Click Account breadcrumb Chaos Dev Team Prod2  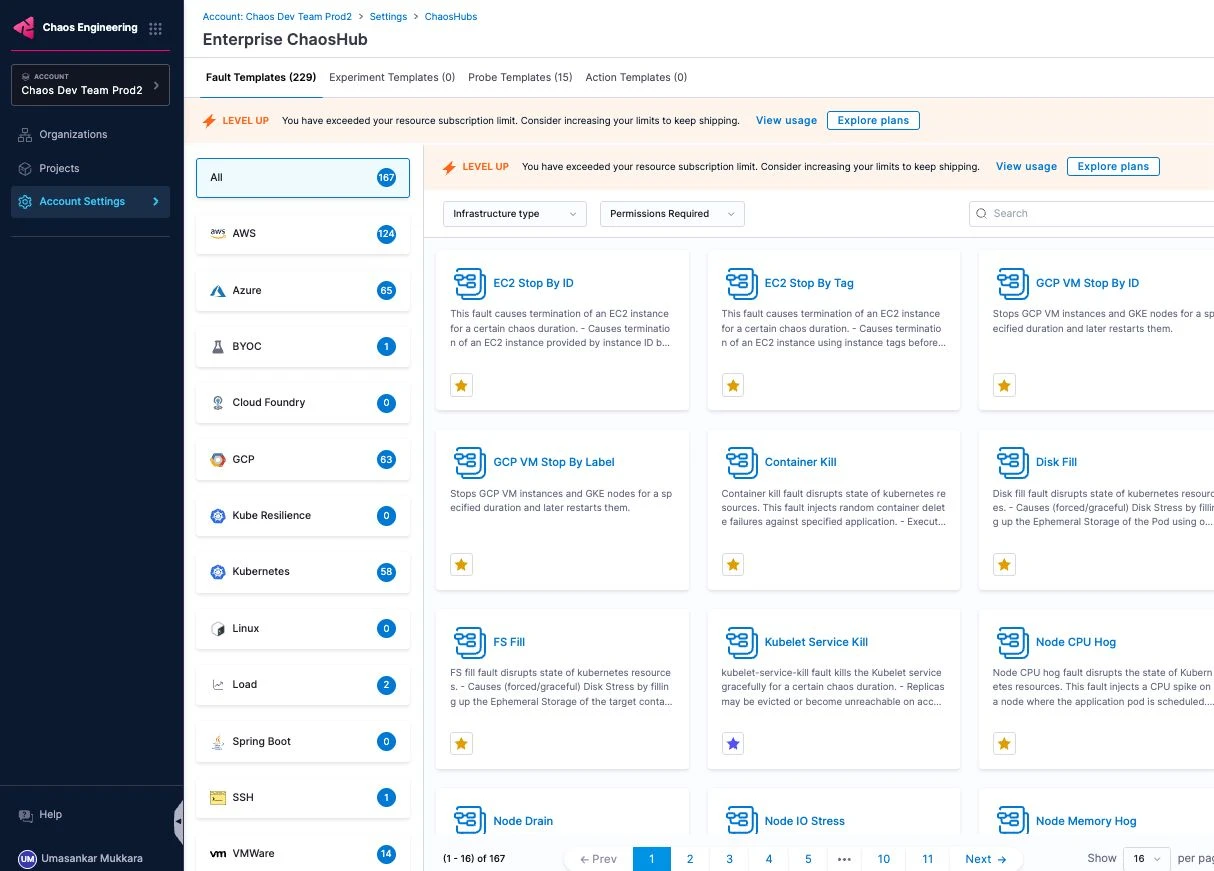click(x=276, y=17)
